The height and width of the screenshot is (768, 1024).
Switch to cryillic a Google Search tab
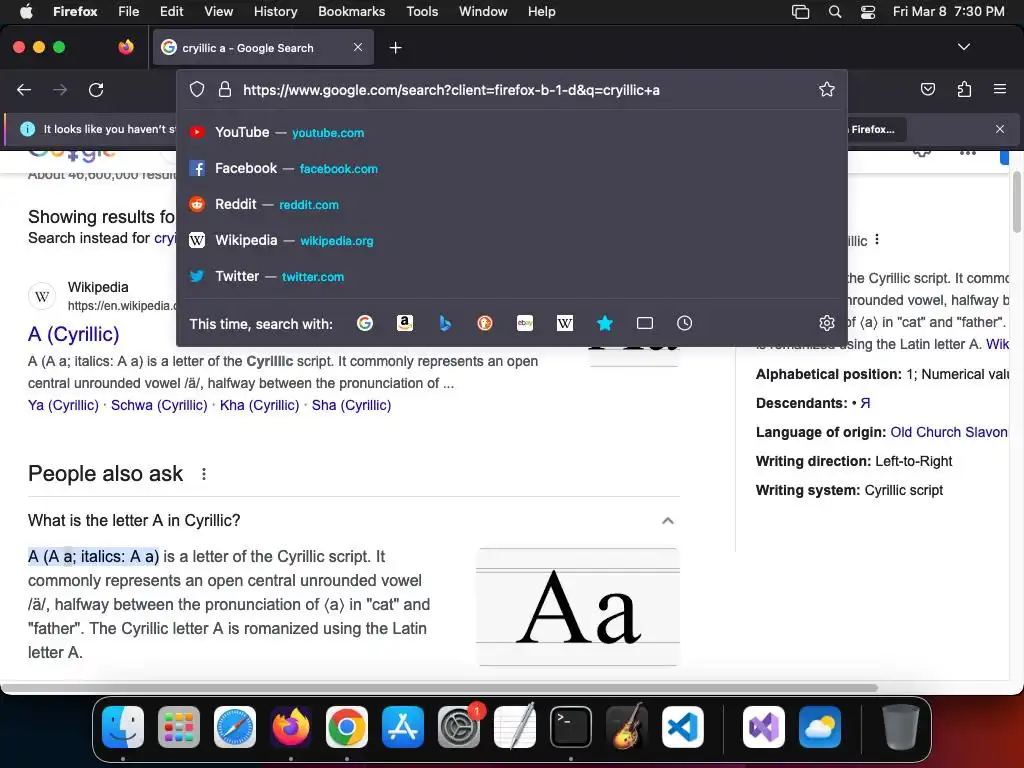[263, 47]
